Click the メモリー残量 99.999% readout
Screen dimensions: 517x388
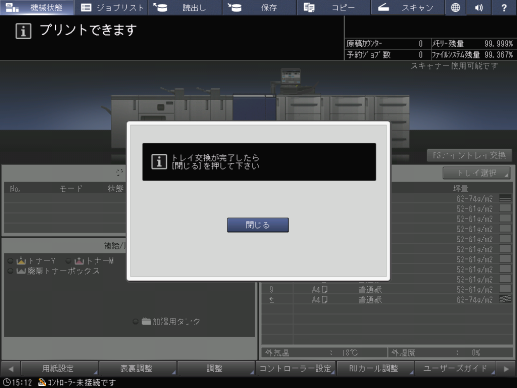coord(472,44)
